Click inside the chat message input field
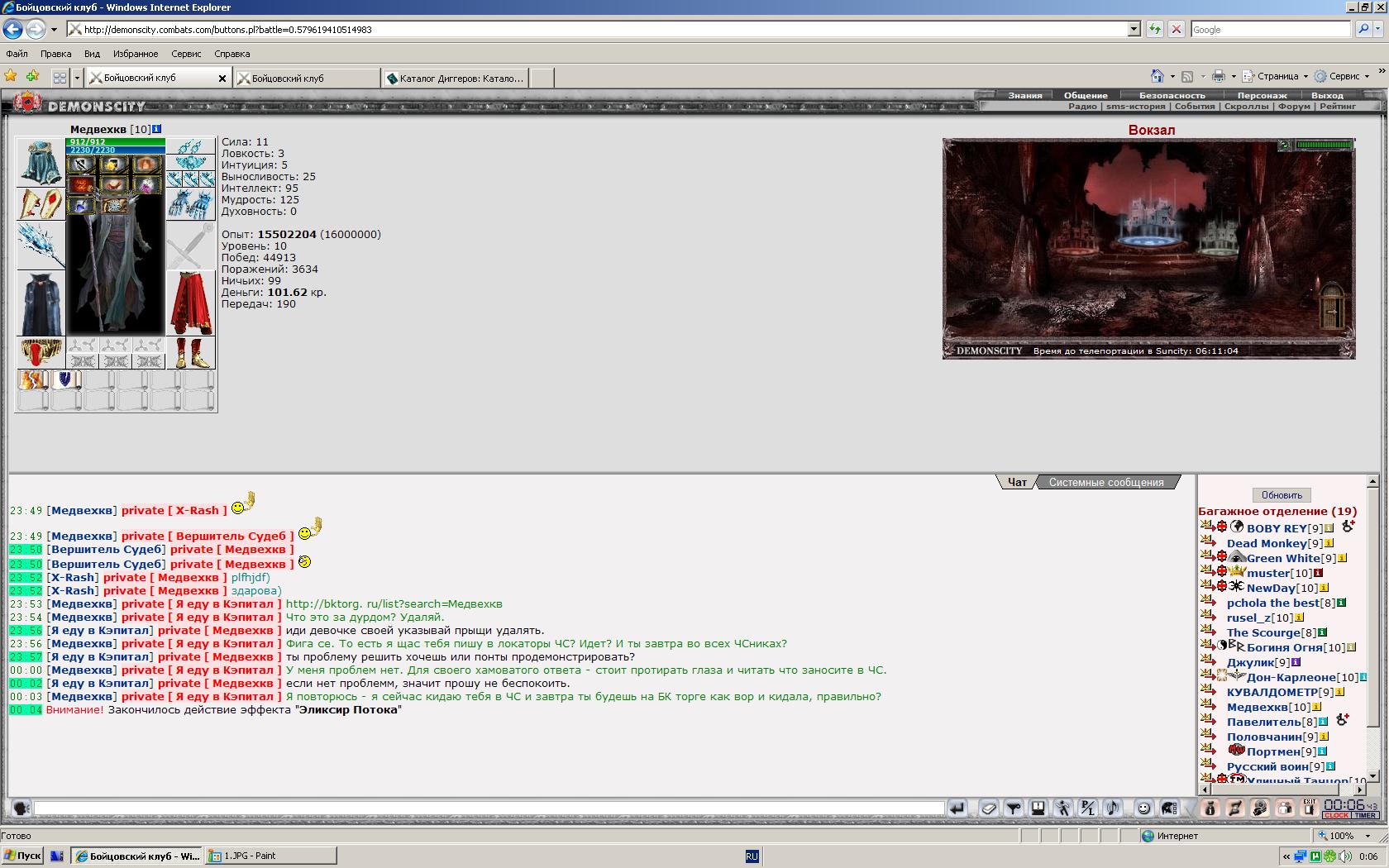 (x=489, y=808)
